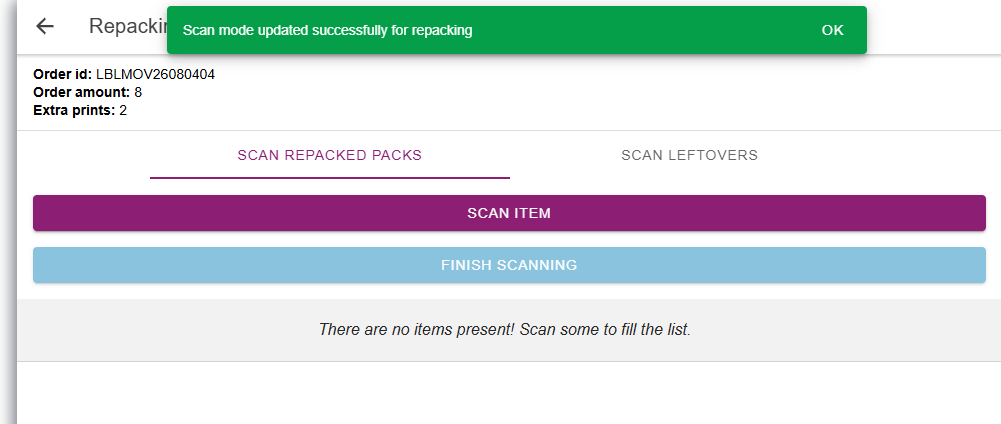
Task: Click the bold 'Extra prints:' label
Action: point(75,110)
